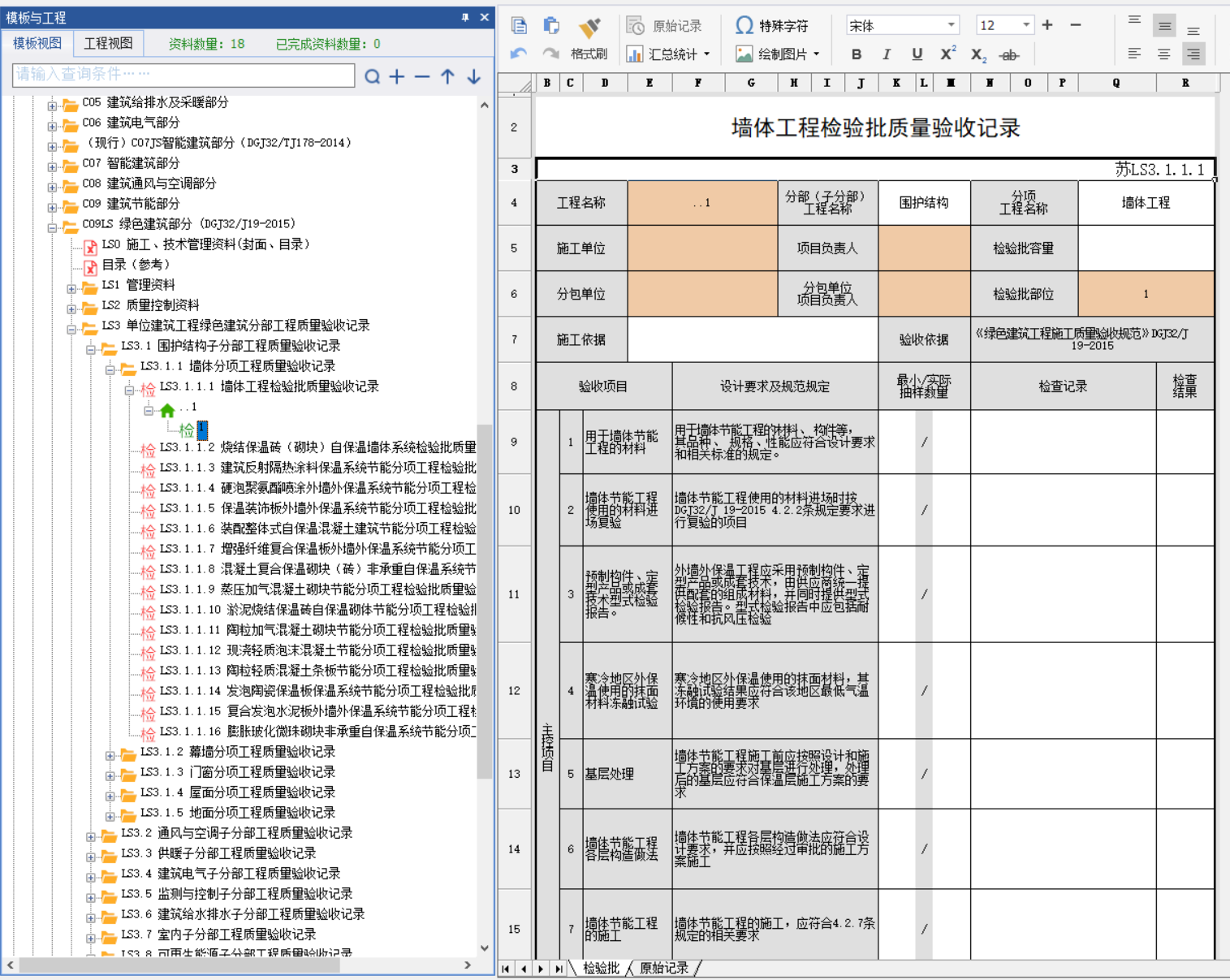Toggle superscript X² formatting

click(947, 54)
